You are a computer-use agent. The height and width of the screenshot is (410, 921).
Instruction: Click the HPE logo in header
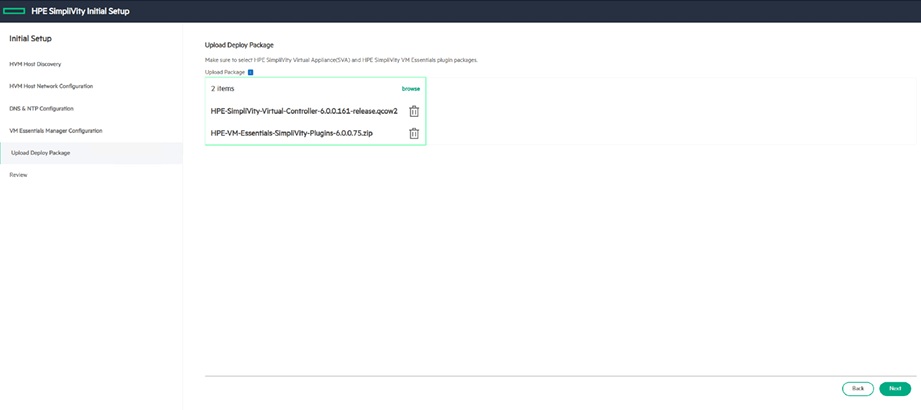tap(14, 11)
